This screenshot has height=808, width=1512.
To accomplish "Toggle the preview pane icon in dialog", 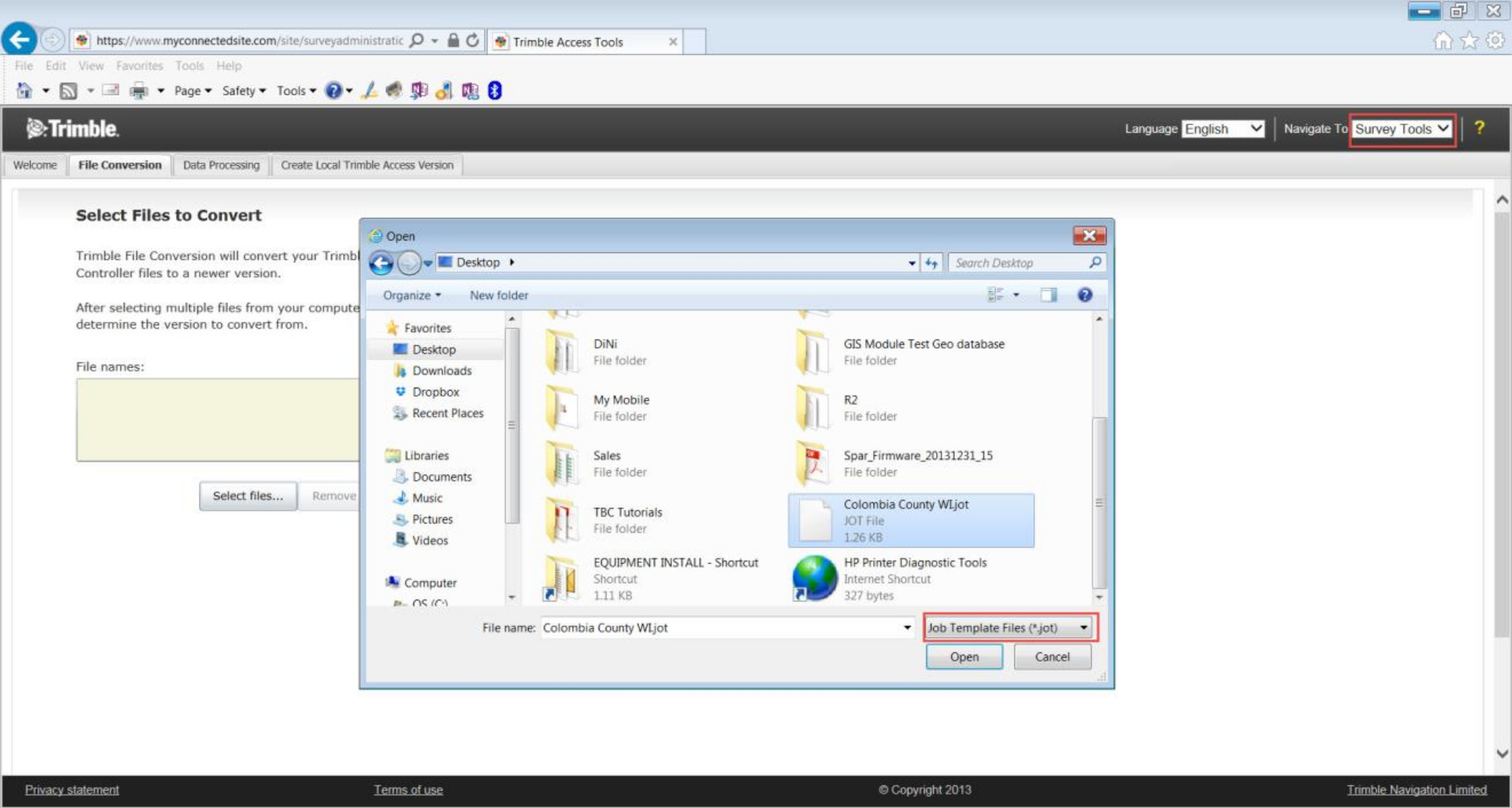I will 1049,295.
